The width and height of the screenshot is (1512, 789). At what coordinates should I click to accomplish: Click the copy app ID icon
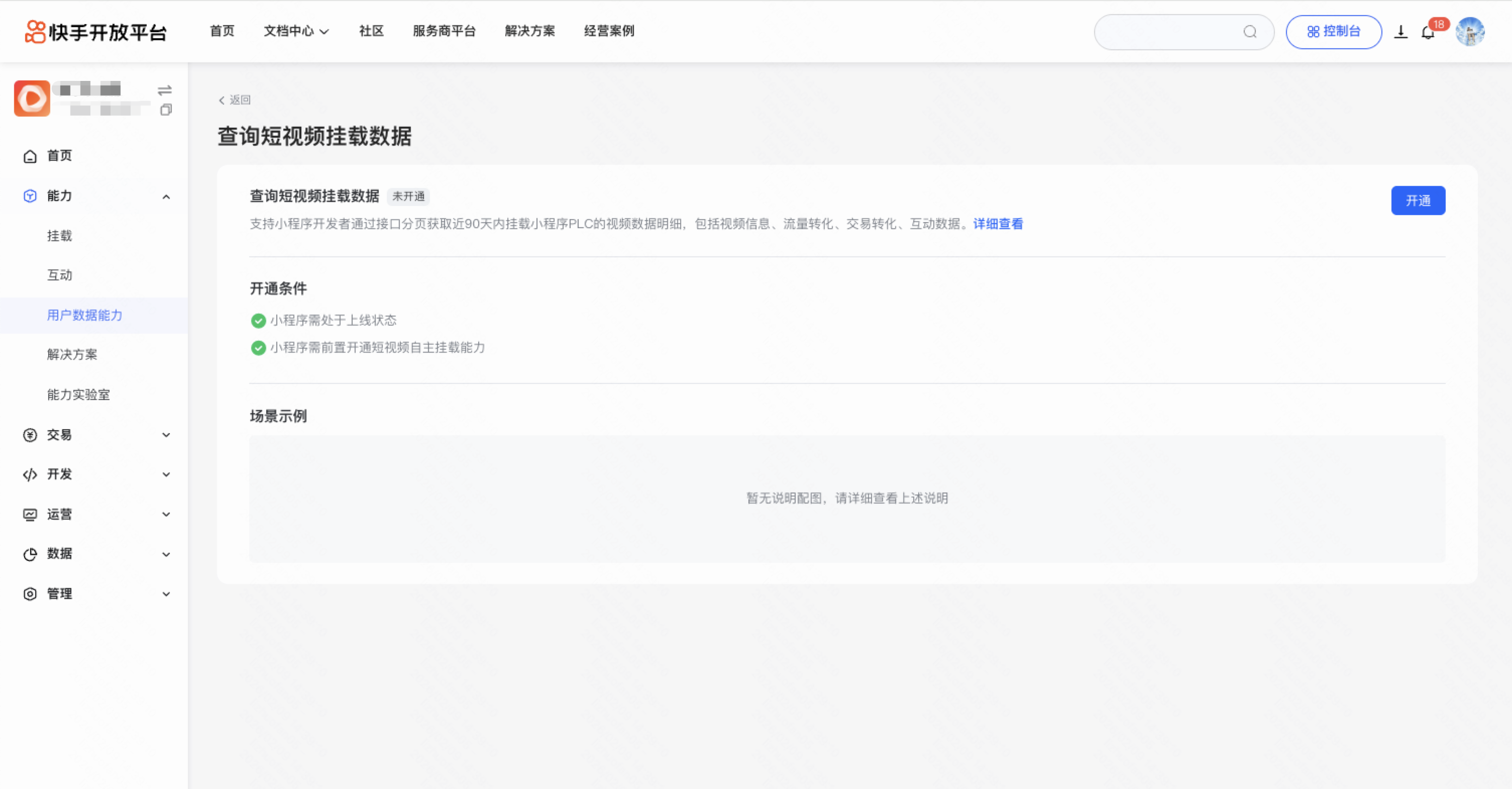166,110
